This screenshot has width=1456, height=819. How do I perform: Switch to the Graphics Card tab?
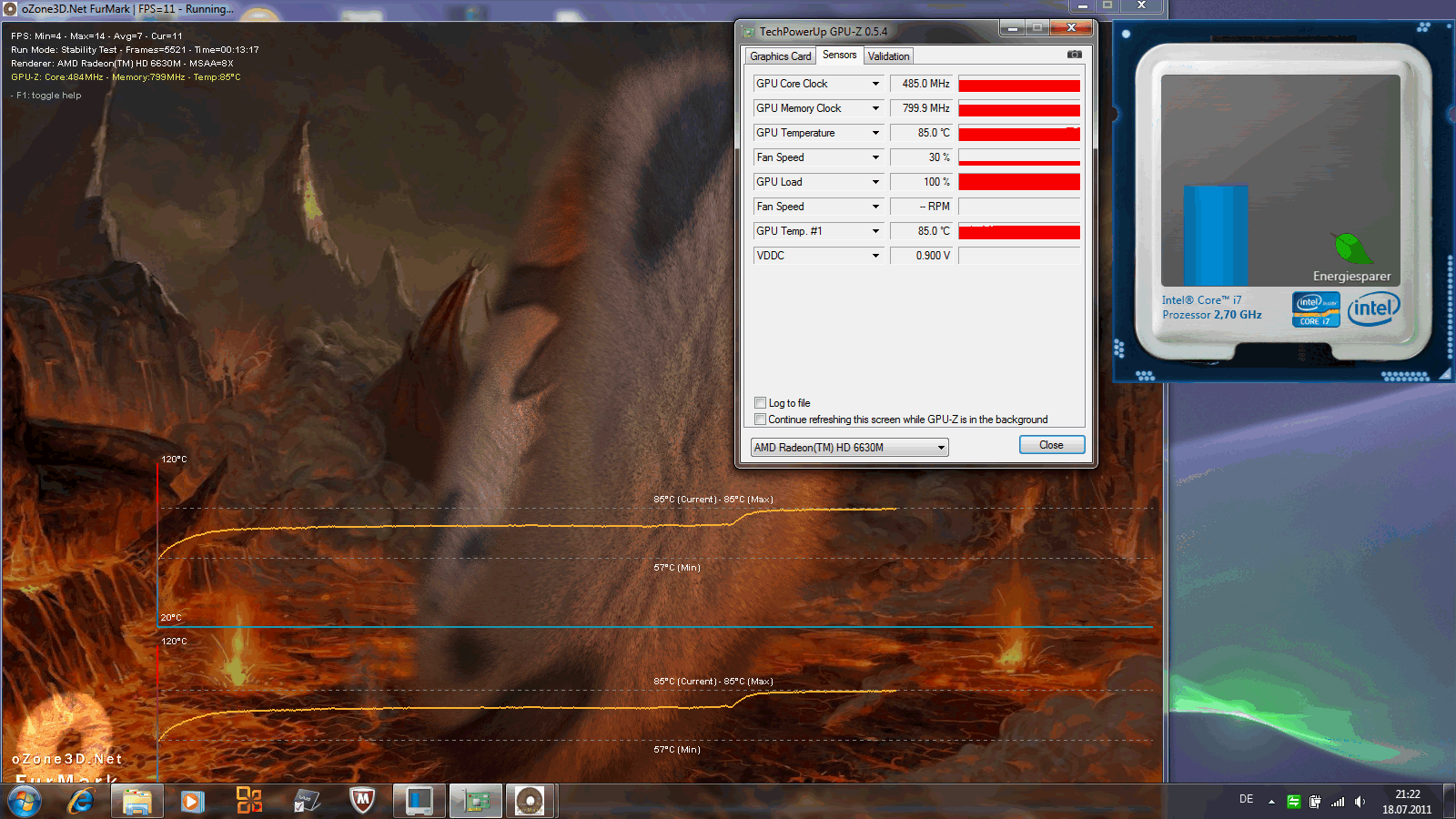pos(780,56)
